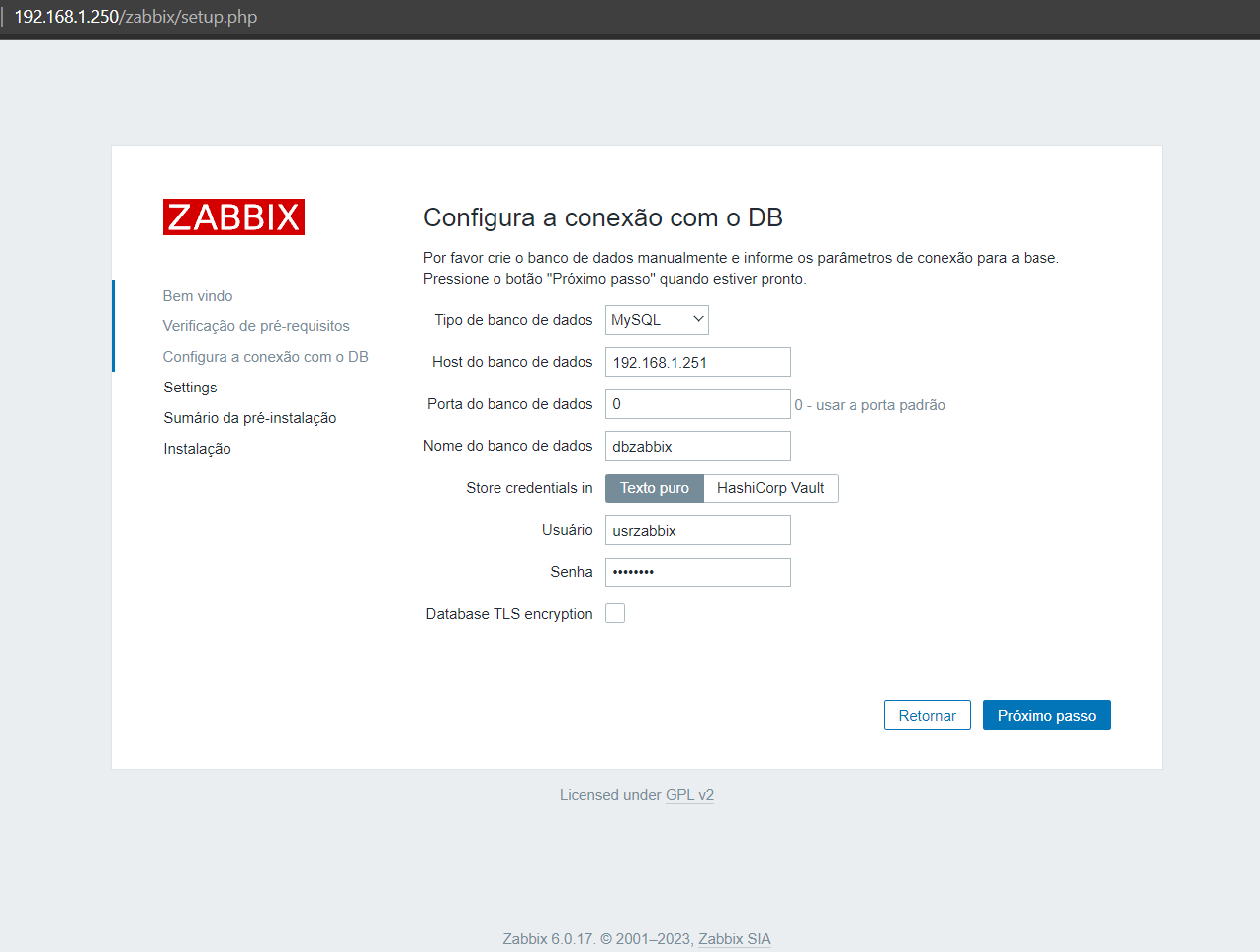Click the 'Licensed under' footer text
The height and width of the screenshot is (952, 1260).
610,795
